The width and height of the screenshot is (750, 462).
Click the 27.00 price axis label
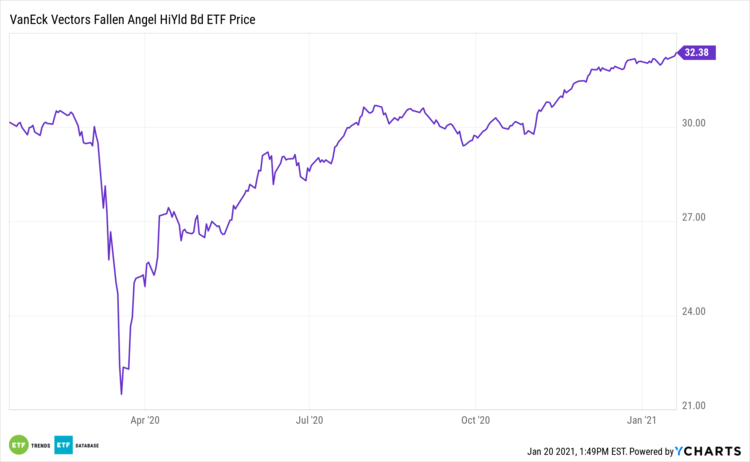point(694,218)
